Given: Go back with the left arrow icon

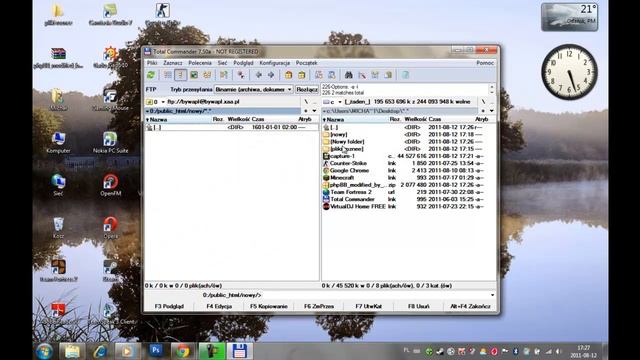Looking at the screenshot, I should click(x=258, y=75).
